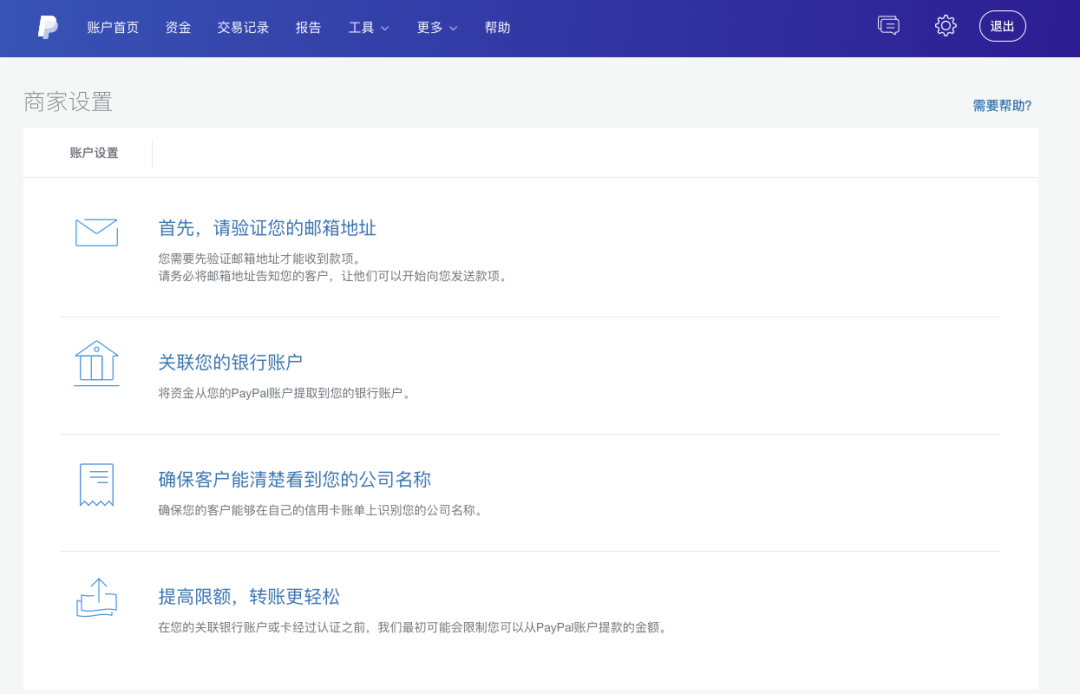Open the 报告 menu item
This screenshot has height=694, width=1080.
308,28
